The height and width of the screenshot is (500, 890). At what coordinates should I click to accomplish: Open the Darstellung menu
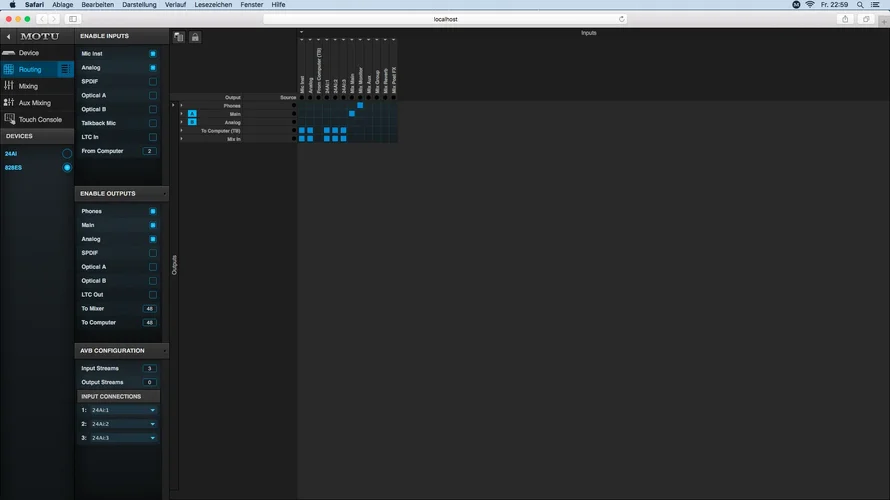[x=139, y=5]
